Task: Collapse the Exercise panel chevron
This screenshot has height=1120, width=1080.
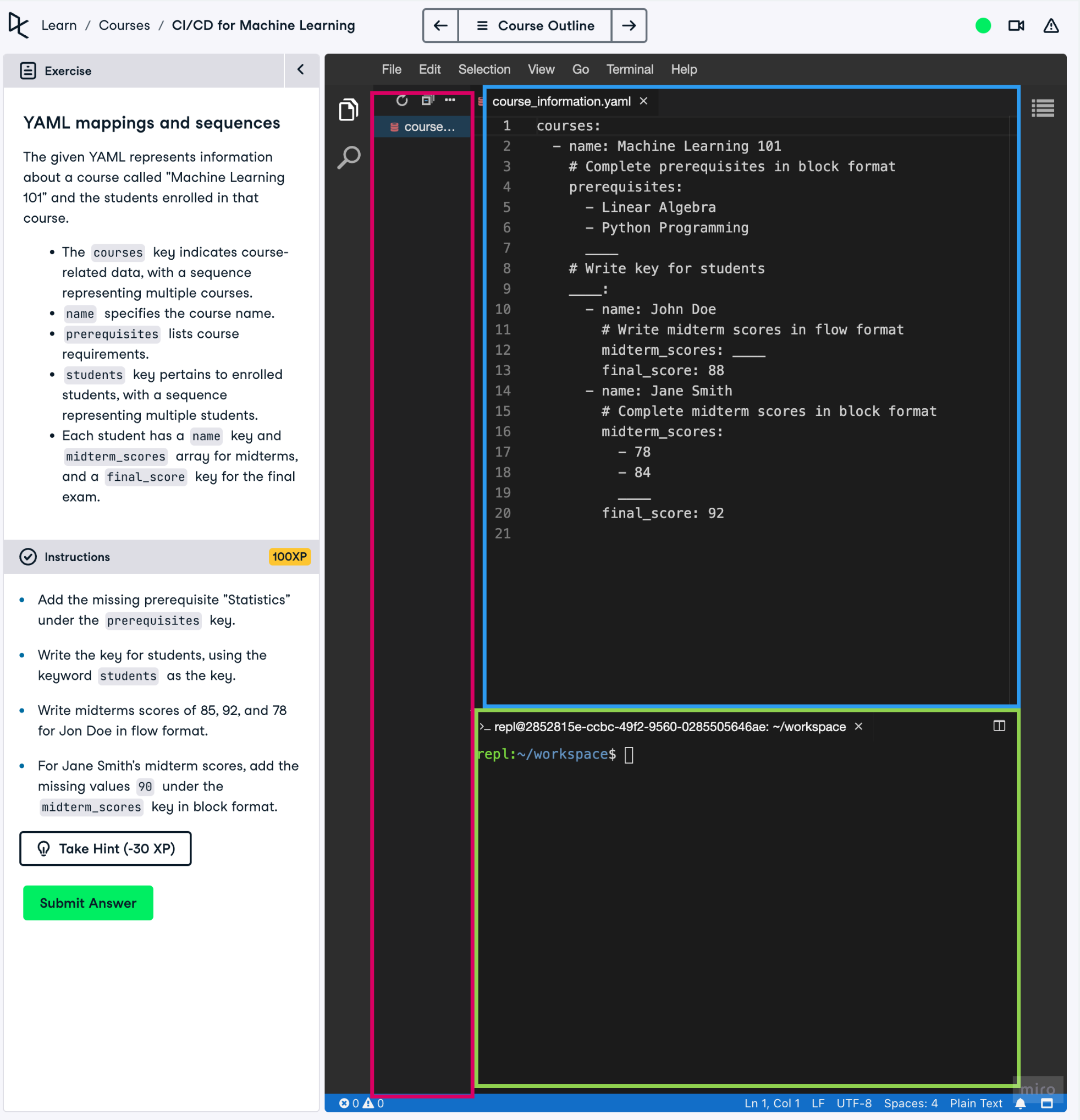Action: click(x=301, y=70)
